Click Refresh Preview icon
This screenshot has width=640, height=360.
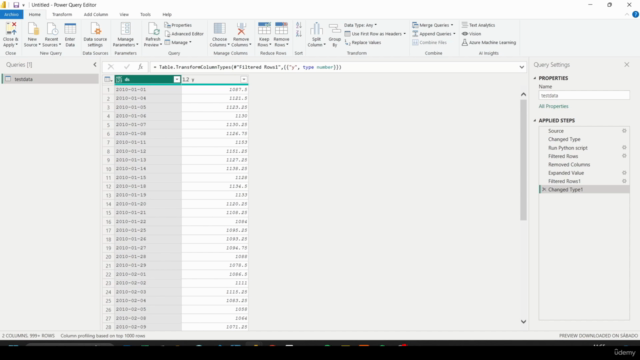[153, 30]
